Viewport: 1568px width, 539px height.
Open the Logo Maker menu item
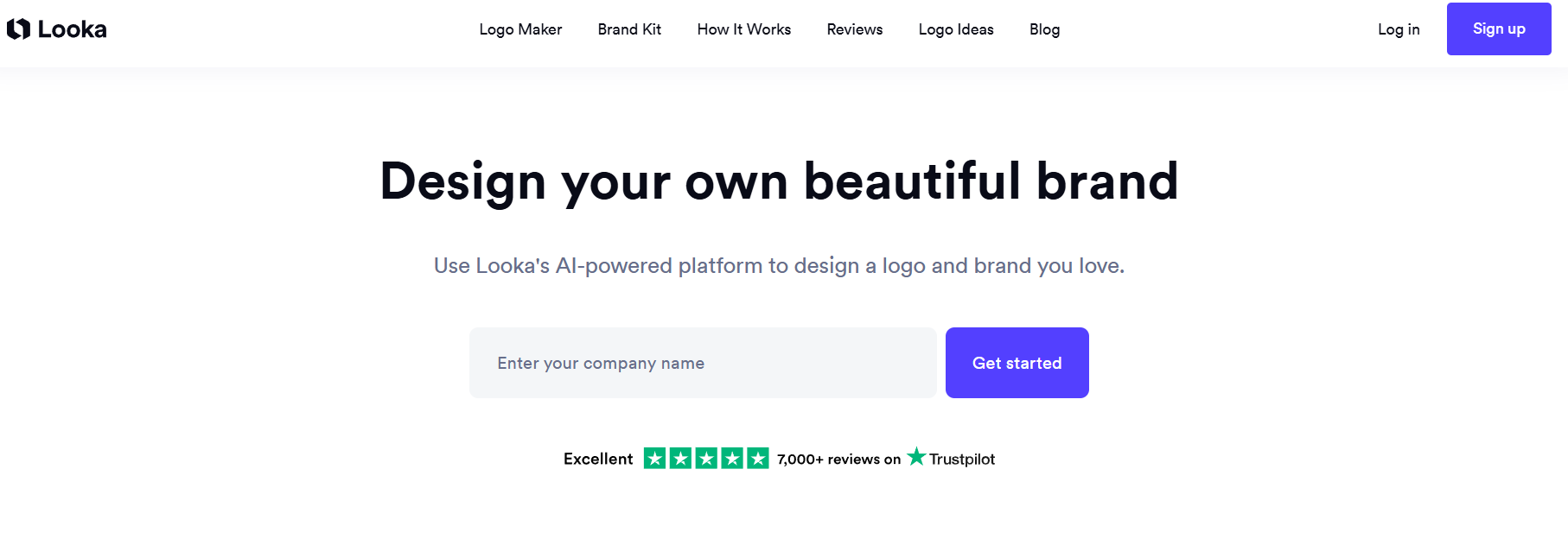click(x=520, y=29)
